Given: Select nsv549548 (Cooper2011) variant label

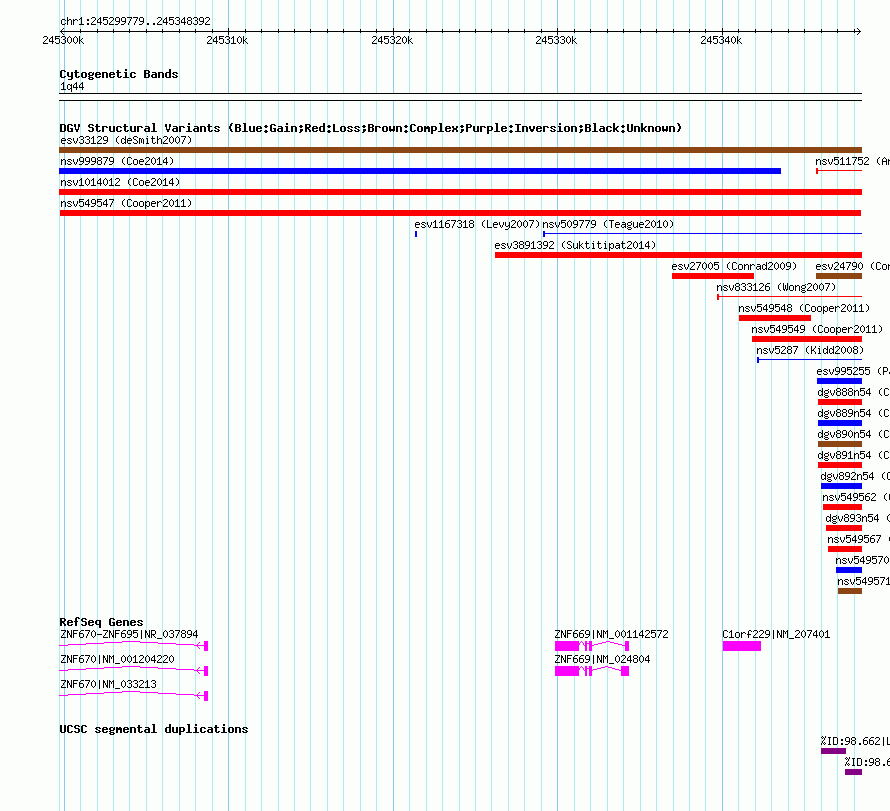Looking at the screenshot, I should [x=804, y=308].
